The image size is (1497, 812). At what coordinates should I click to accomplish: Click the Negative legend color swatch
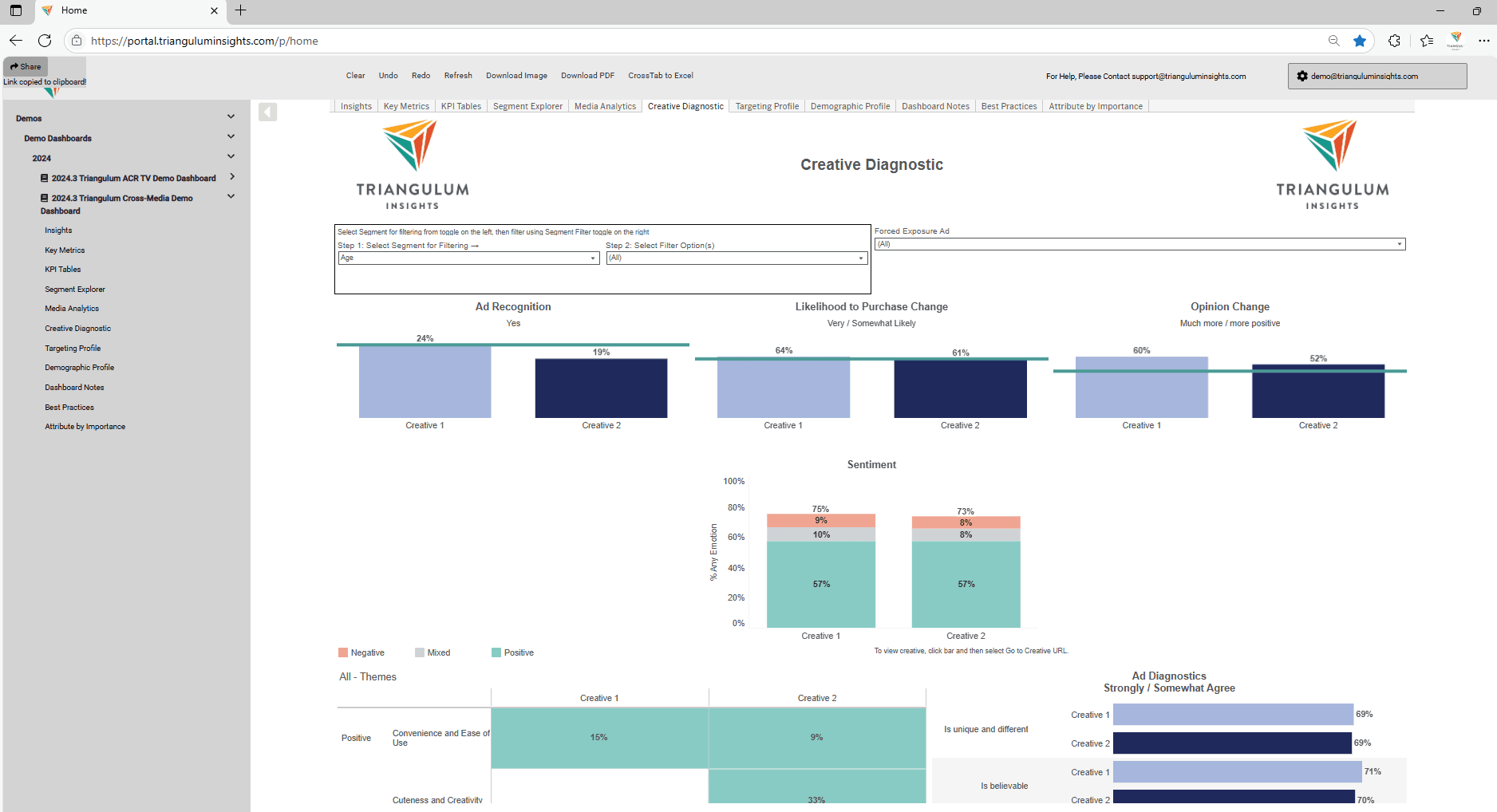tap(343, 652)
